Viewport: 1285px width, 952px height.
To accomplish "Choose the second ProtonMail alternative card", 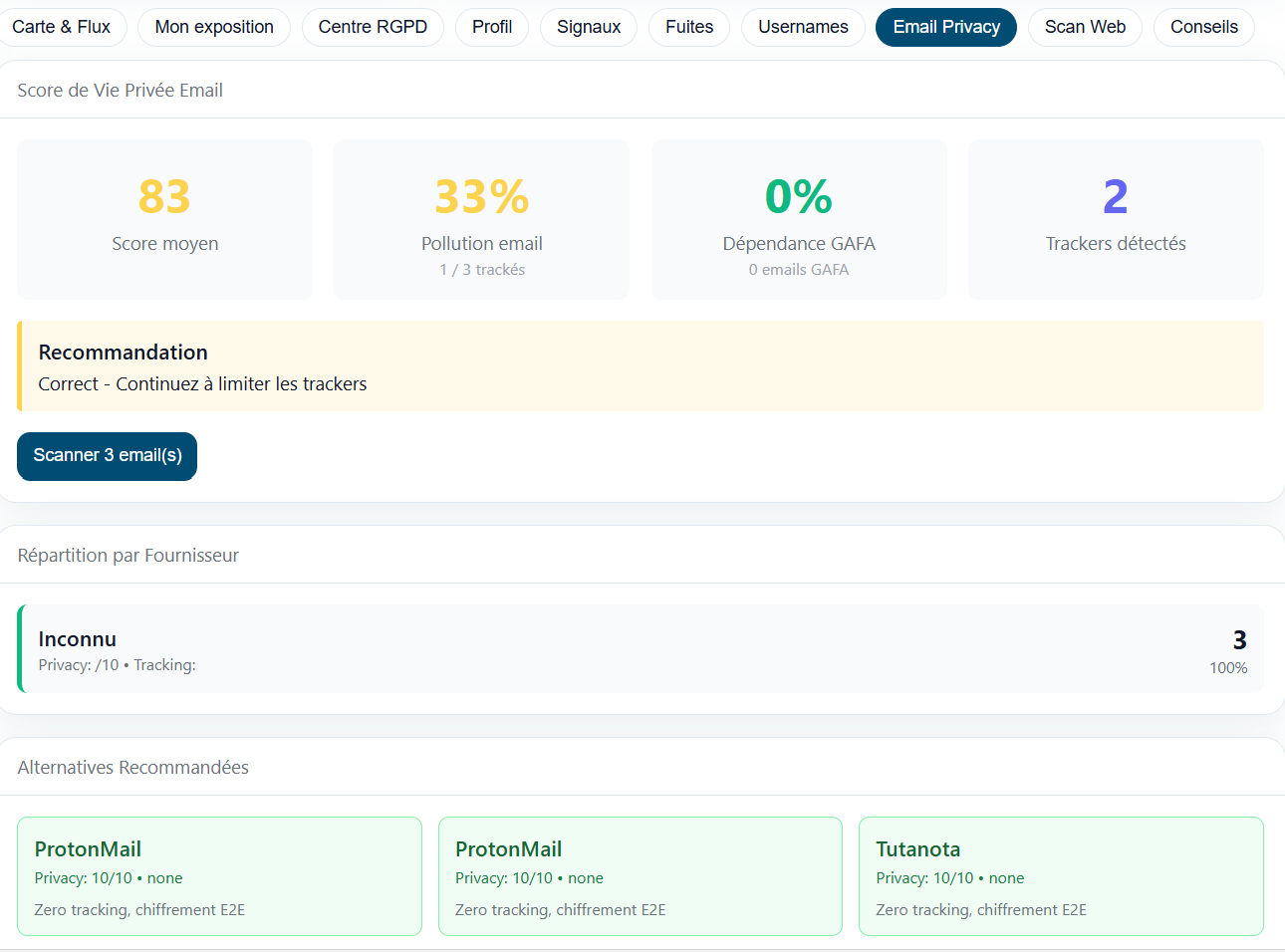I will pyautogui.click(x=641, y=876).
